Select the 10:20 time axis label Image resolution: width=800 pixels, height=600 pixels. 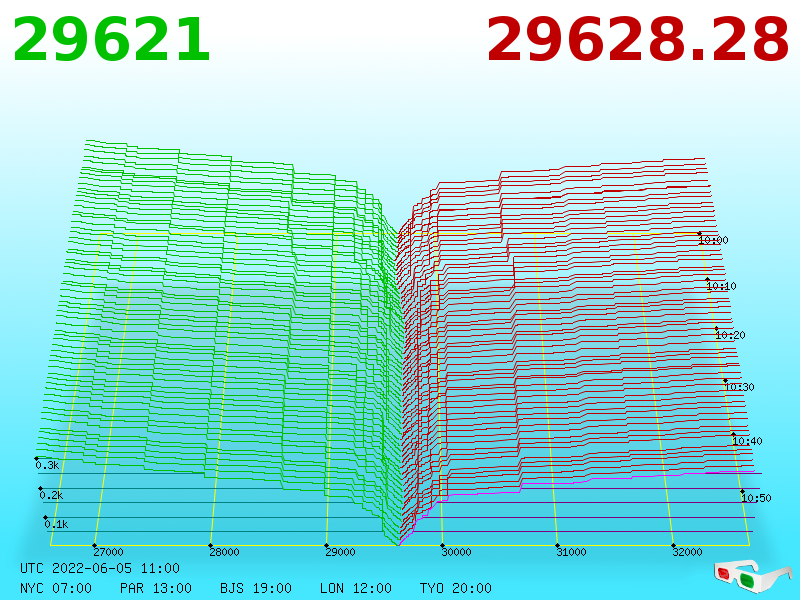730,335
